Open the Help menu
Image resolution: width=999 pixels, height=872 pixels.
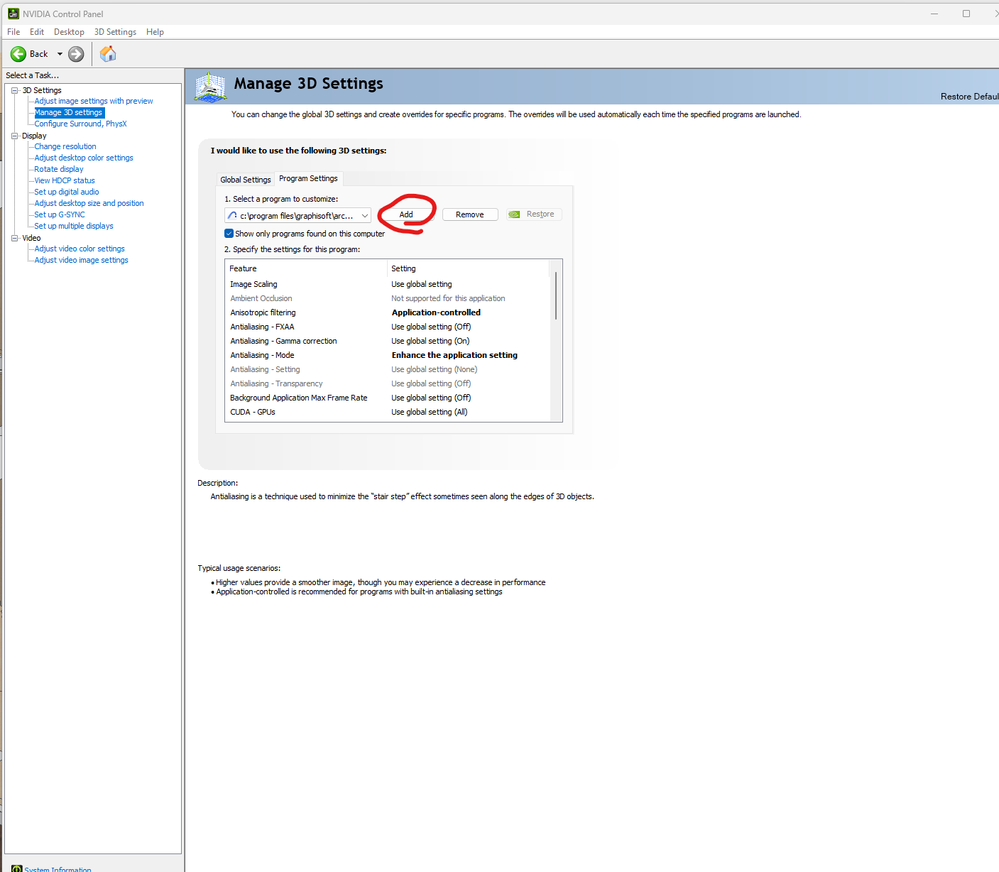[155, 32]
